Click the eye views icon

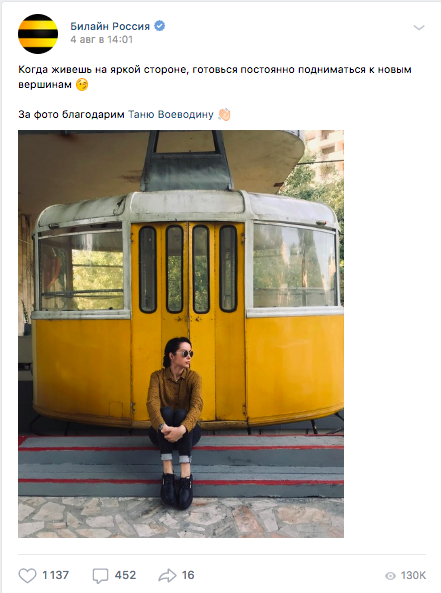tap(390, 576)
